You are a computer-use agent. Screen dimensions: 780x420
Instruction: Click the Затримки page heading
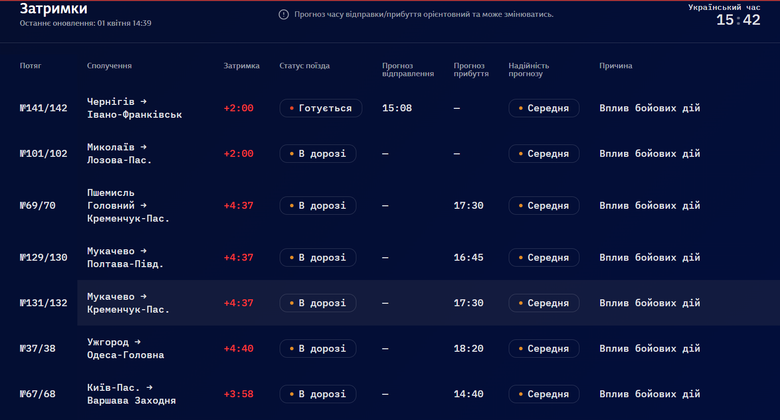point(53,9)
